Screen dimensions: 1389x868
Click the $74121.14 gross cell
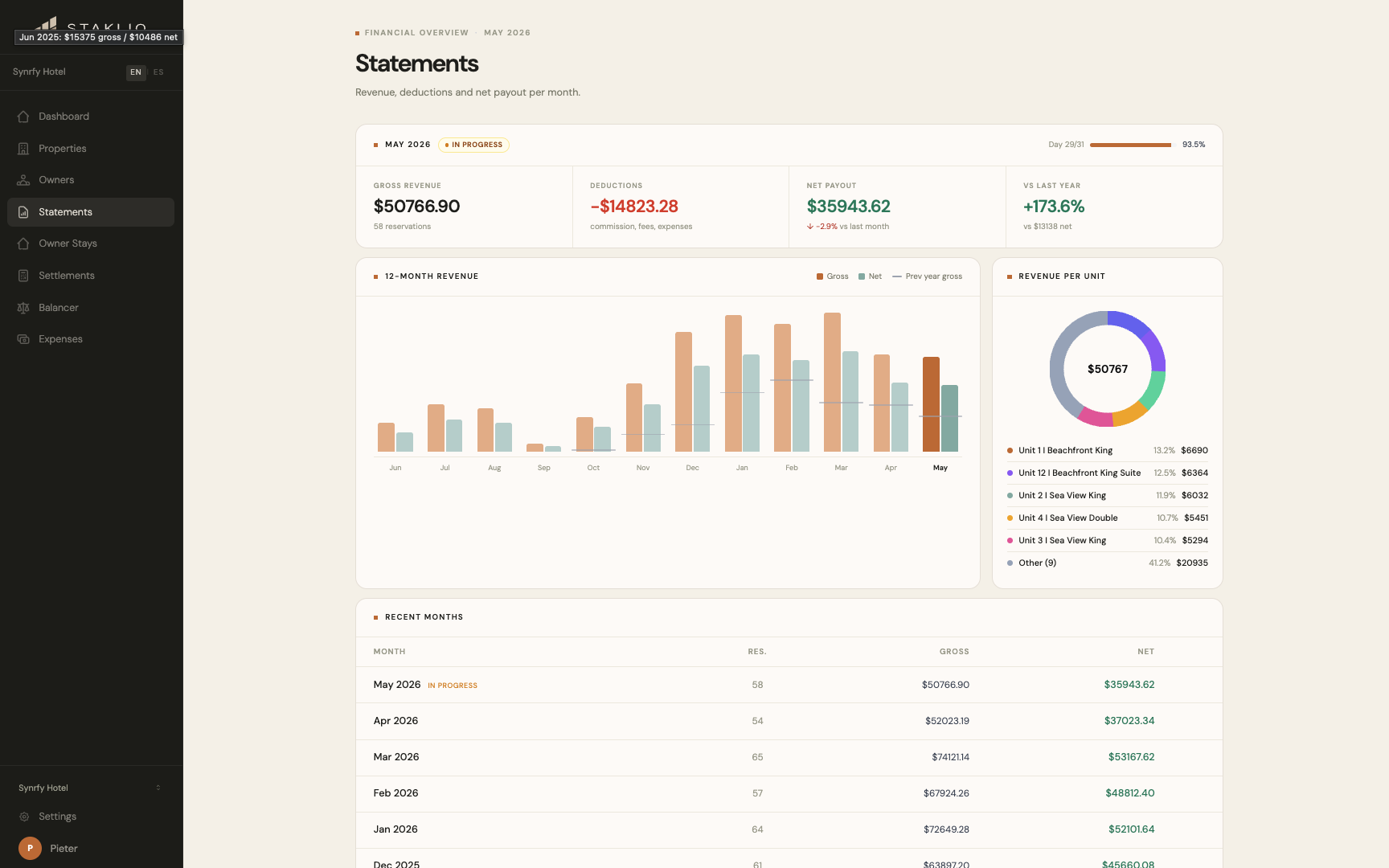(950, 757)
